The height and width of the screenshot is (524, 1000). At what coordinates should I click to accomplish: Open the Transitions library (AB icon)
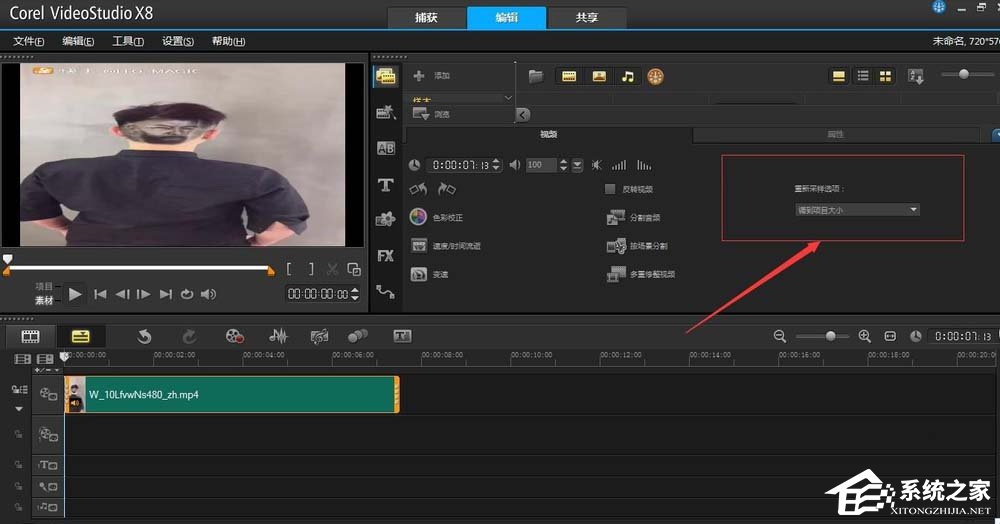[x=385, y=148]
